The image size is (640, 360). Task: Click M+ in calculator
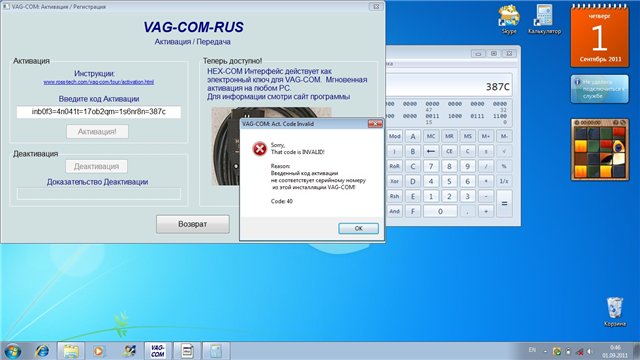486,136
